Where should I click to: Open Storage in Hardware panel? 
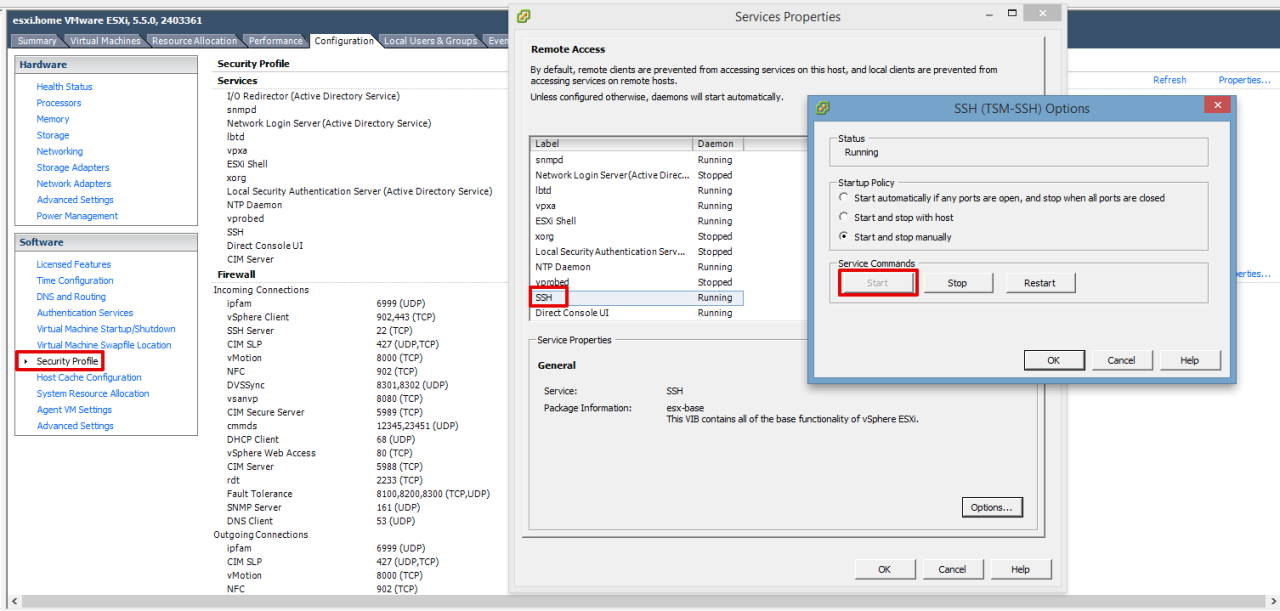(53, 135)
